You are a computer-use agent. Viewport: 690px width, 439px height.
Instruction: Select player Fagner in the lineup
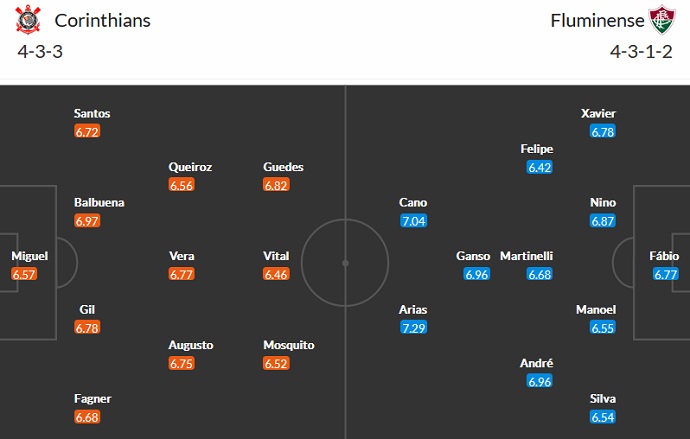(94, 399)
